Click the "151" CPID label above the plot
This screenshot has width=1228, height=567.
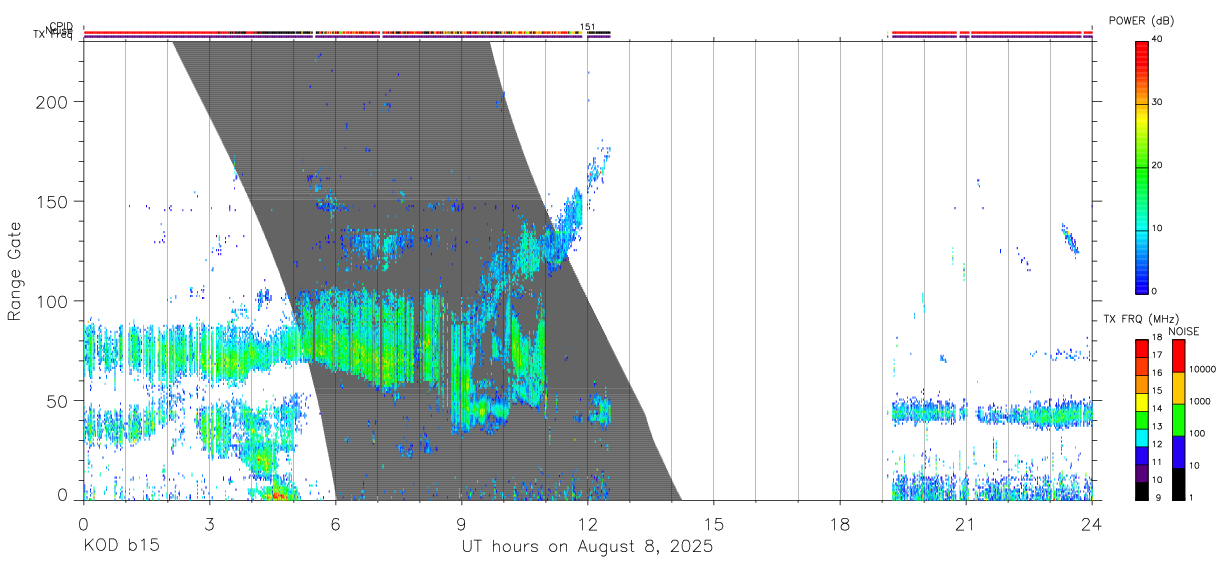[587, 27]
